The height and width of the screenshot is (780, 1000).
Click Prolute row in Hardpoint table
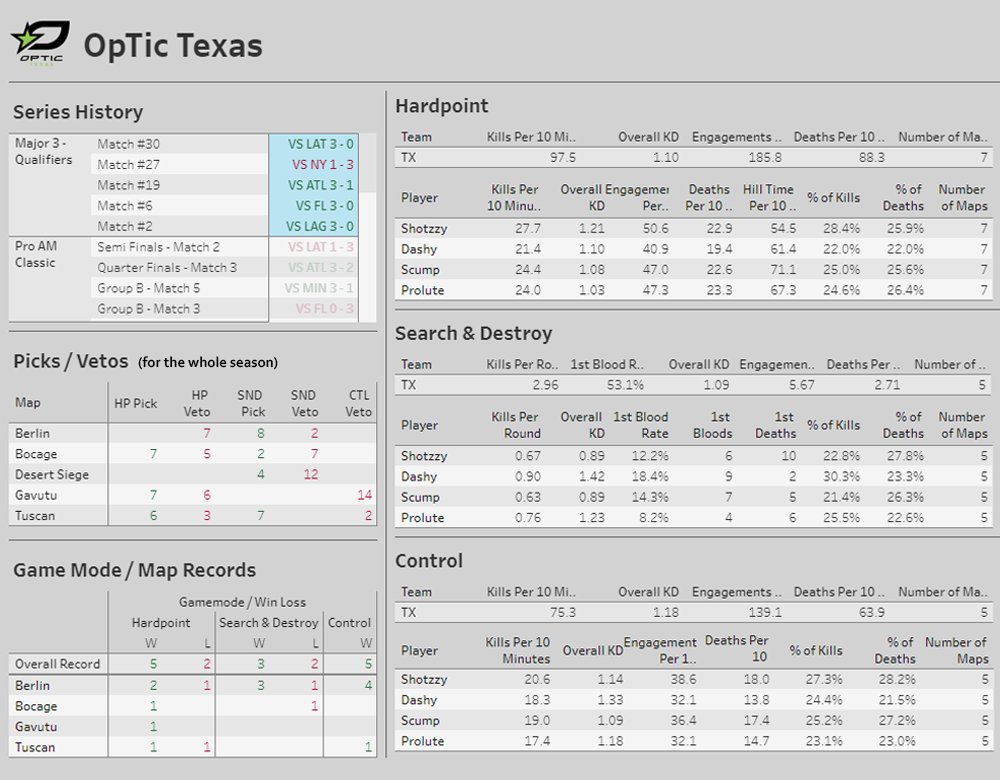click(x=693, y=290)
